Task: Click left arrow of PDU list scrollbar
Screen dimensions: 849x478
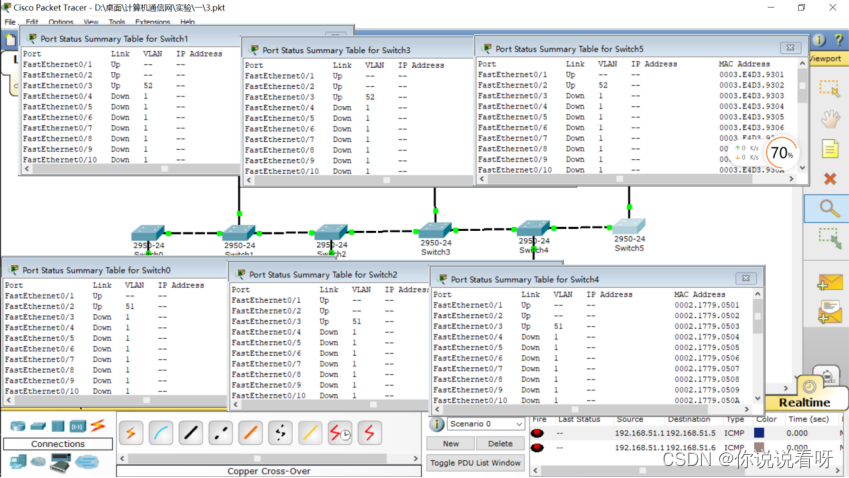Action: tap(535, 470)
